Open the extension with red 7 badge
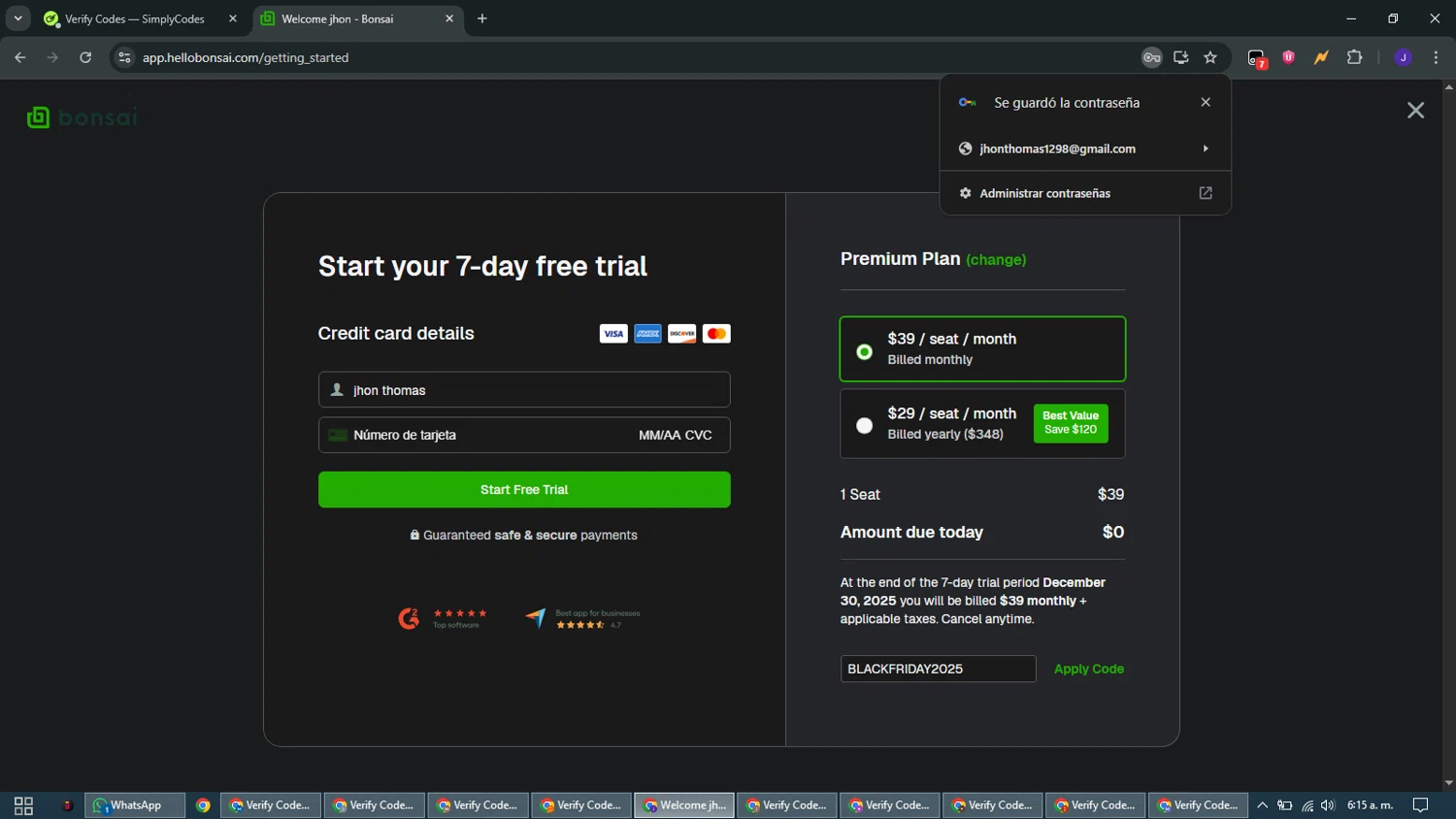 pos(1257,58)
